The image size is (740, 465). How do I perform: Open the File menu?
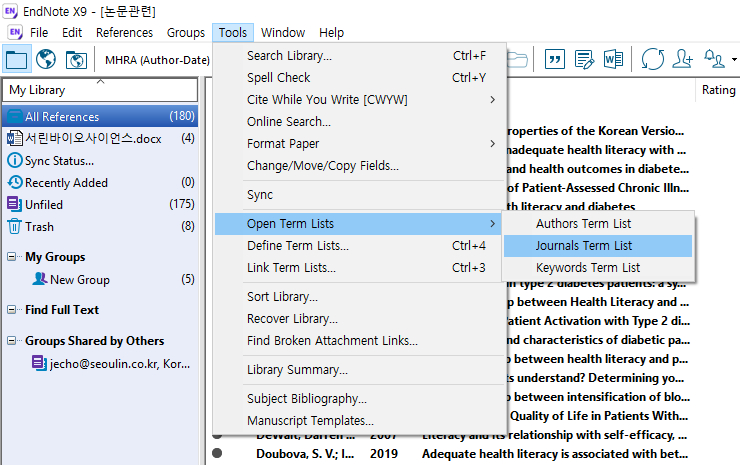click(x=39, y=33)
